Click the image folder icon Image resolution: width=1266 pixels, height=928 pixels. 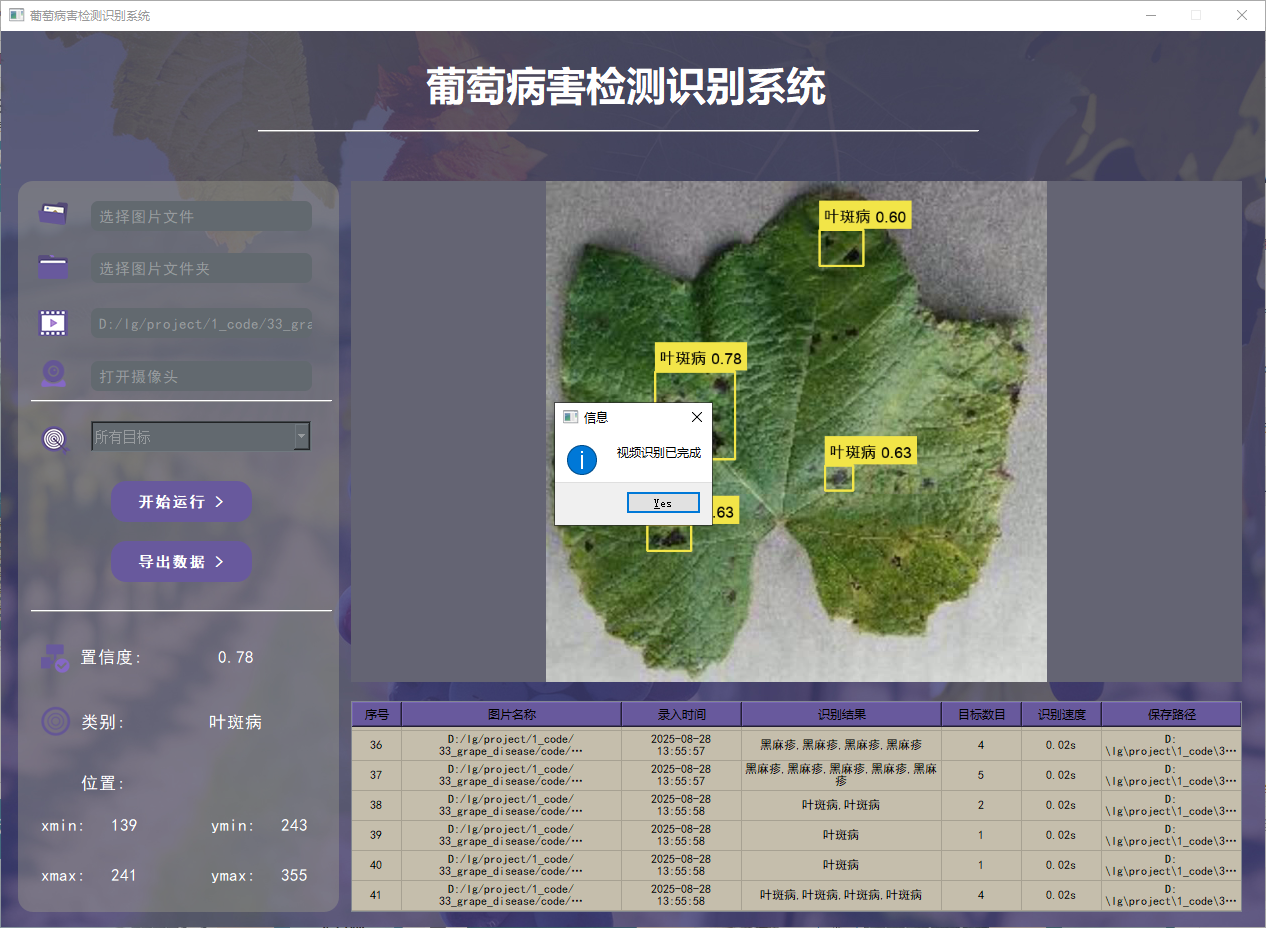[53, 267]
